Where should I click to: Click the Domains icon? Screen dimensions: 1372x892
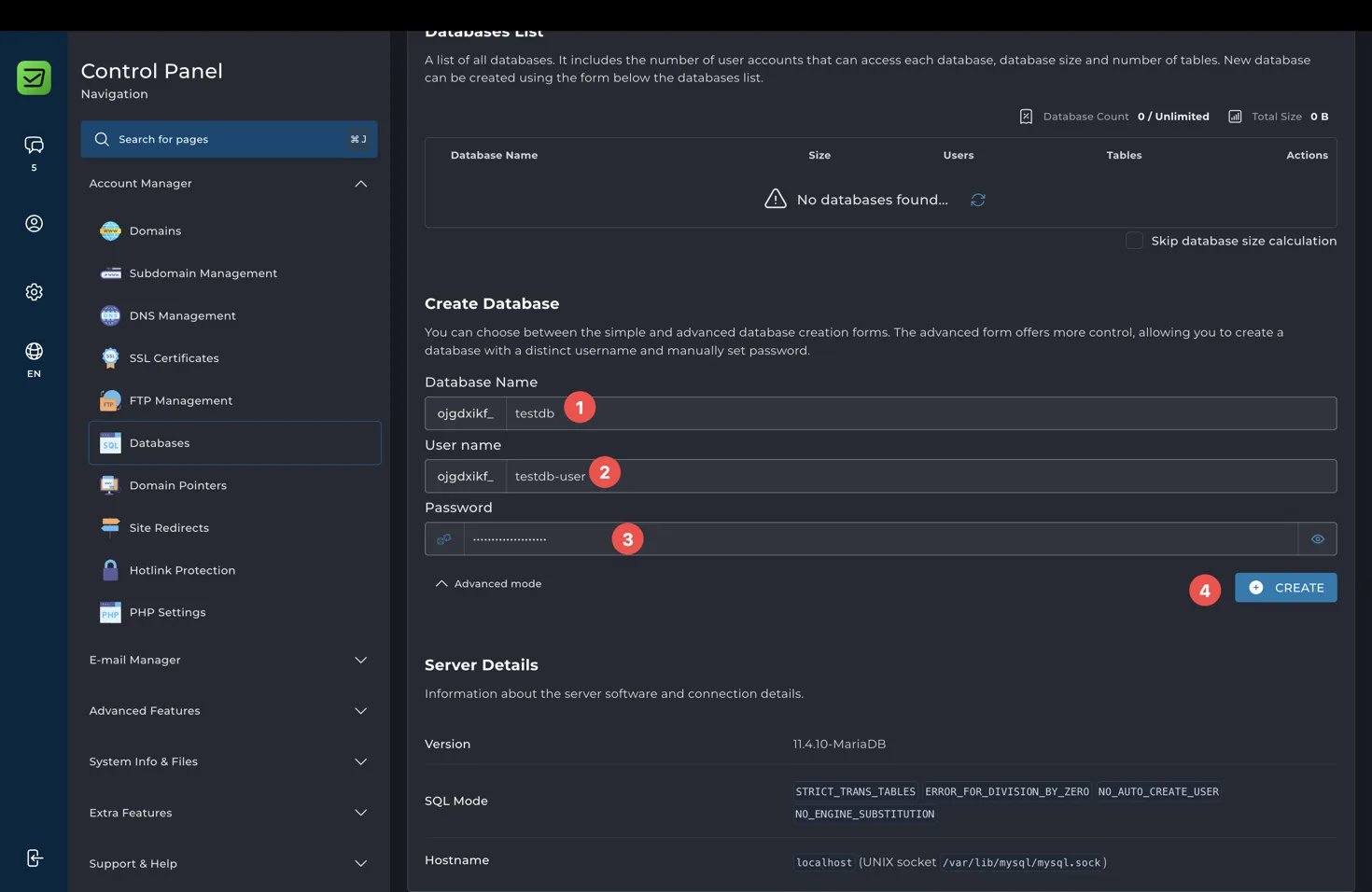coord(110,230)
